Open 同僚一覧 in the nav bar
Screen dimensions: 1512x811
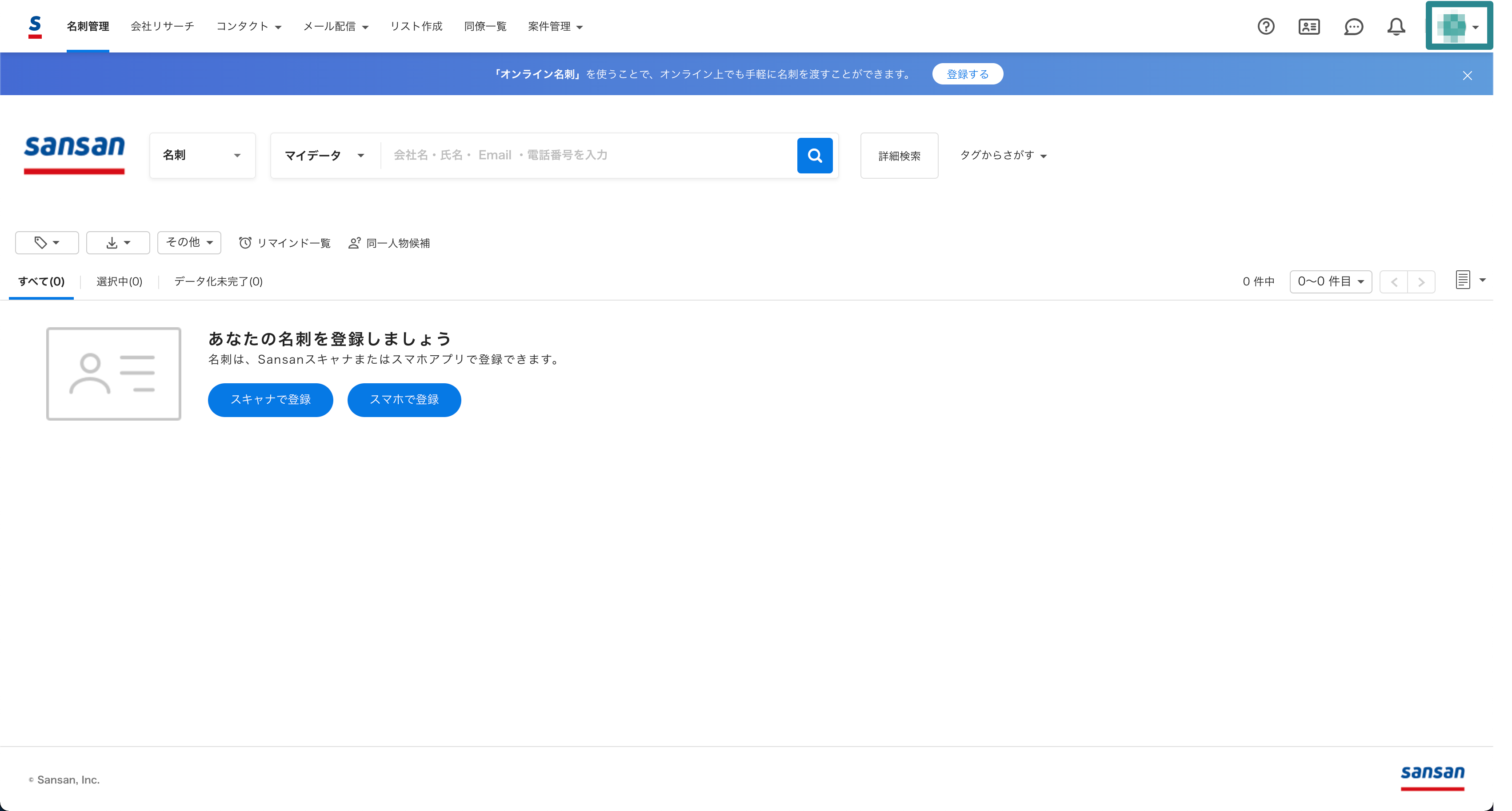pos(485,26)
